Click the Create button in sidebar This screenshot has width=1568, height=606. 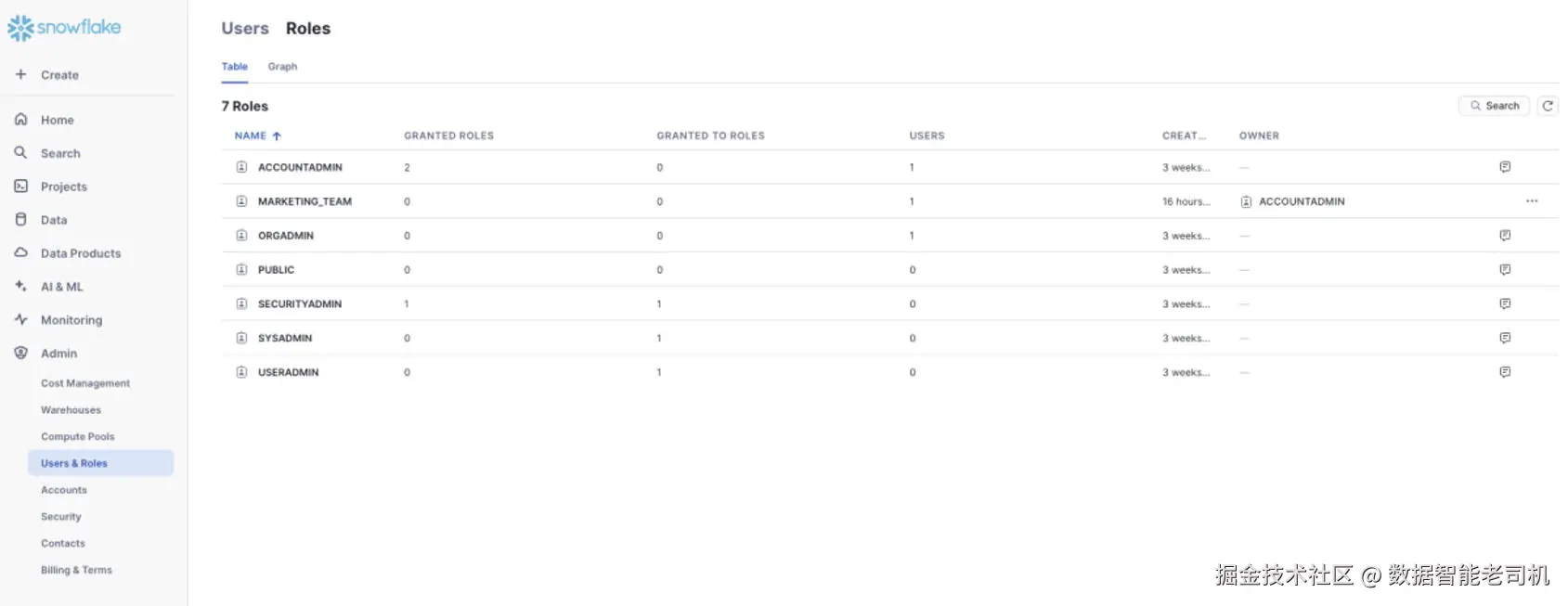46,74
